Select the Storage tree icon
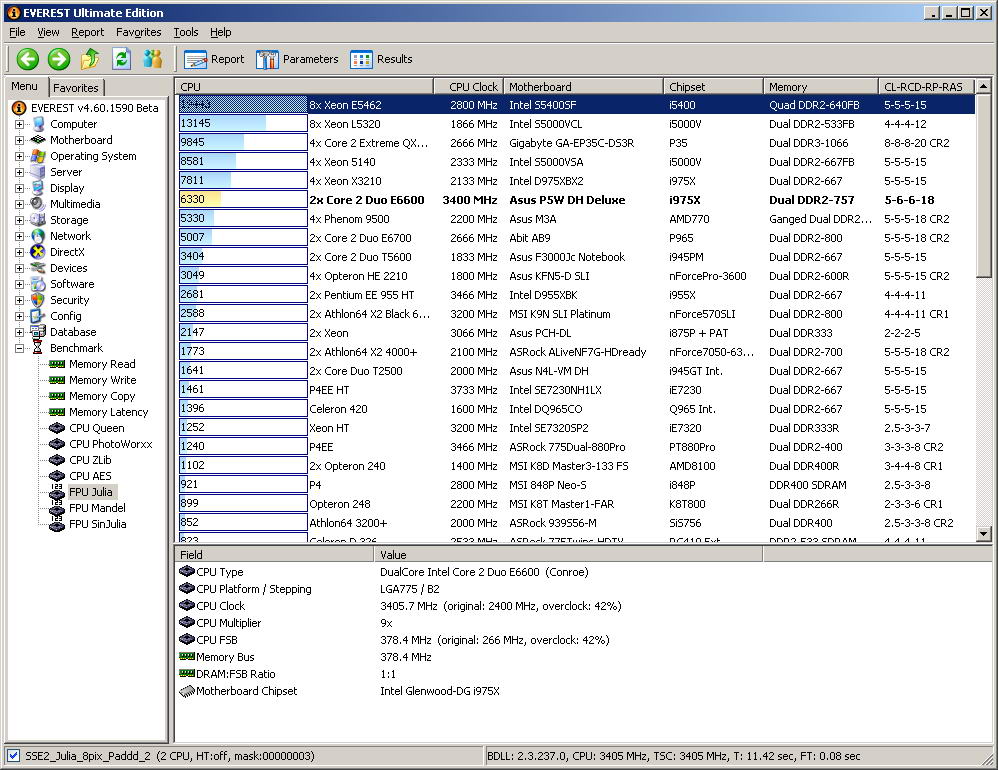This screenshot has width=998, height=770. click(38, 220)
